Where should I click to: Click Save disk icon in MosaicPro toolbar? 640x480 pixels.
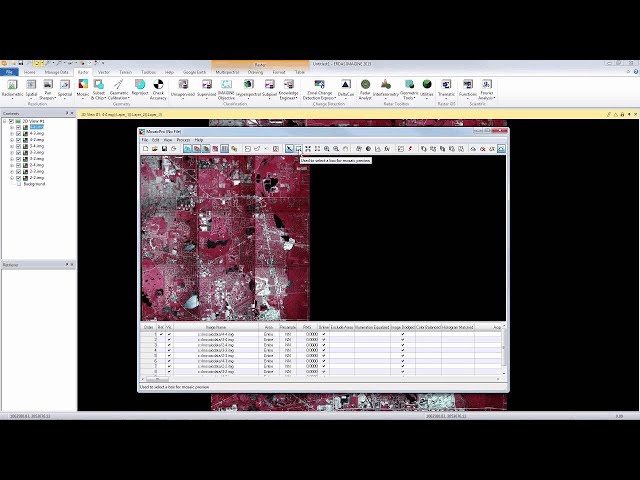[x=164, y=149]
